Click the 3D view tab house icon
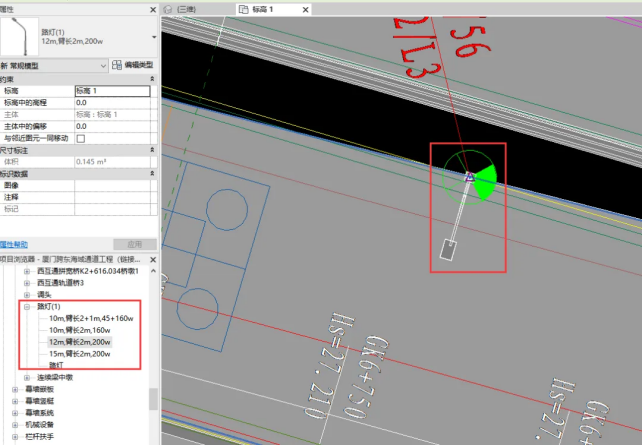Image resolution: width=642 pixels, height=445 pixels. pos(169,8)
